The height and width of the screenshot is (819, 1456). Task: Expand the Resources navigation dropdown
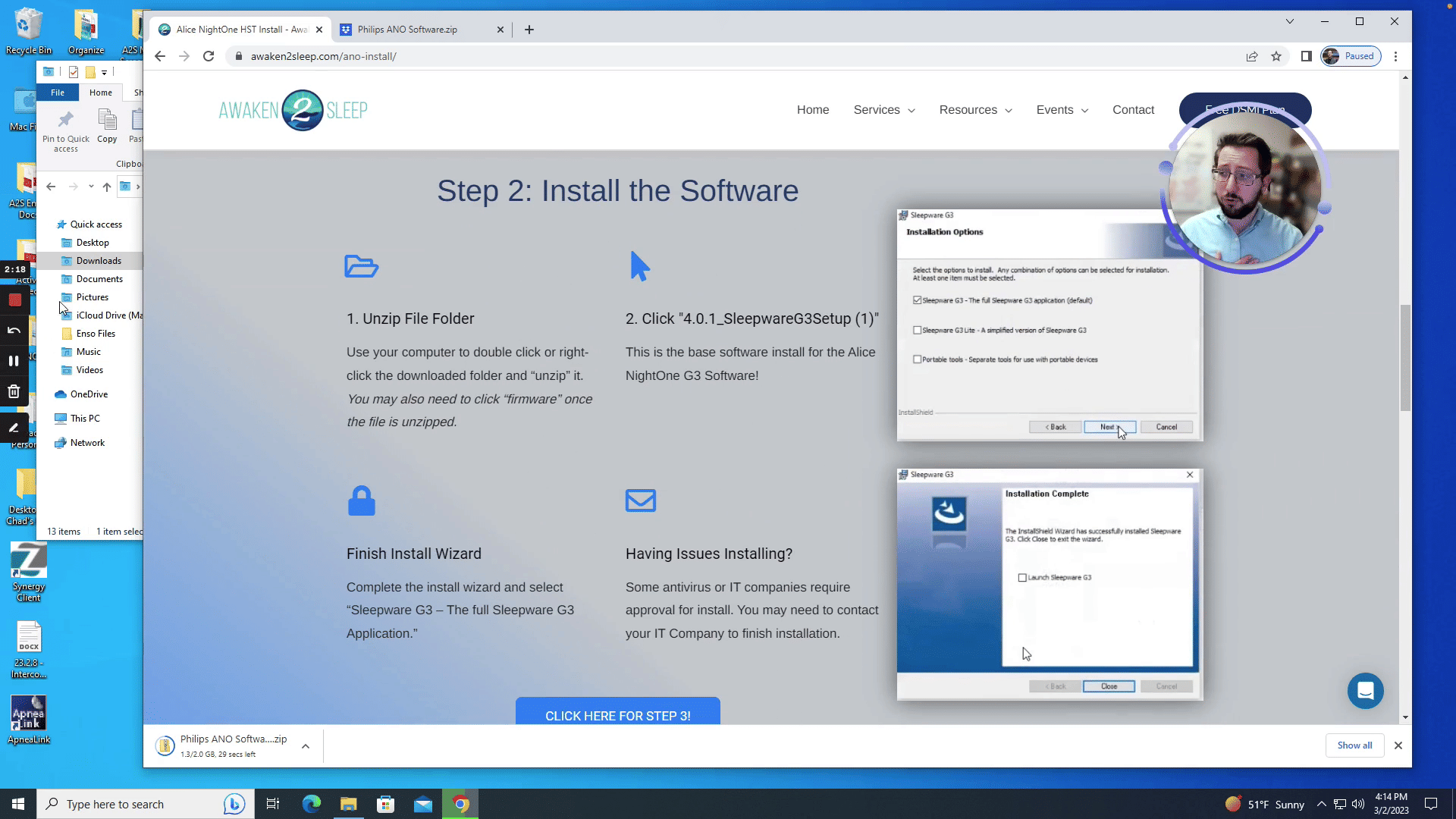pos(975,110)
